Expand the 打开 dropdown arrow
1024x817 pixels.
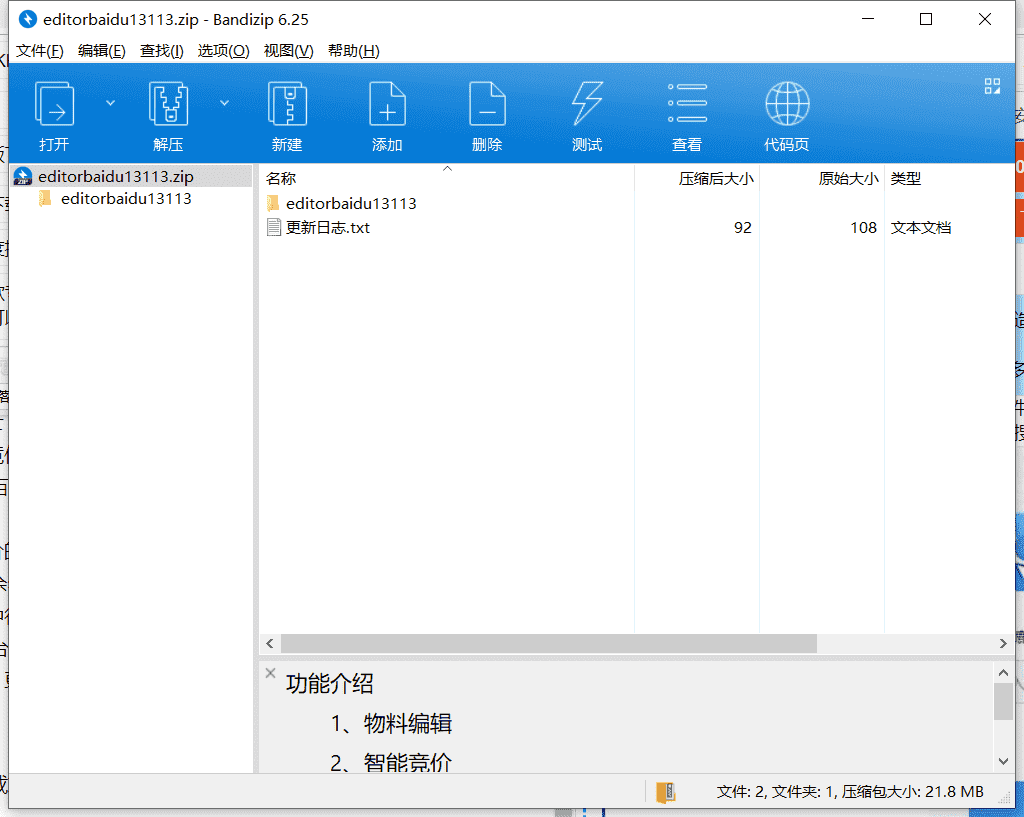pyautogui.click(x=110, y=103)
